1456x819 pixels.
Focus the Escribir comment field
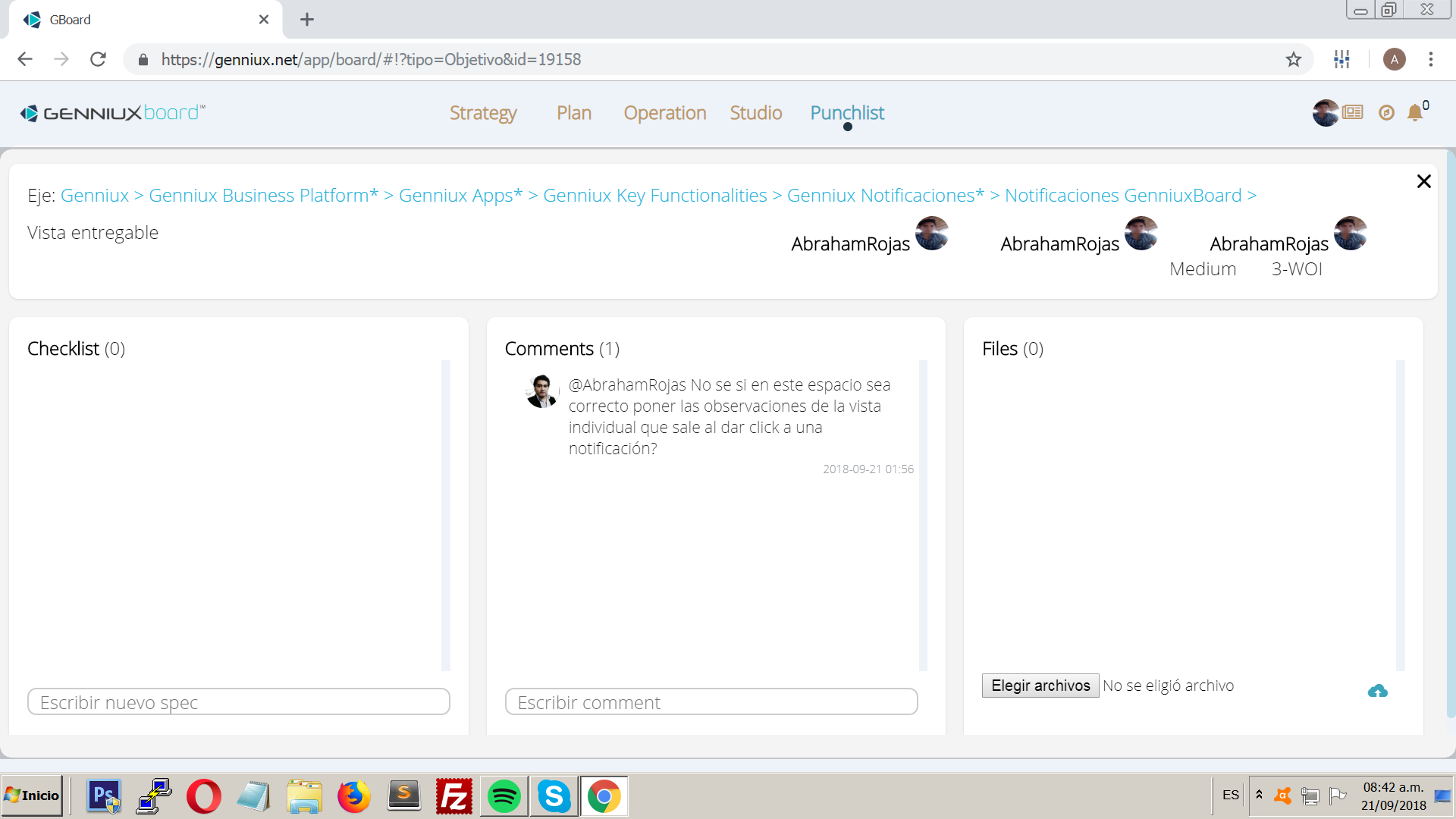point(711,702)
